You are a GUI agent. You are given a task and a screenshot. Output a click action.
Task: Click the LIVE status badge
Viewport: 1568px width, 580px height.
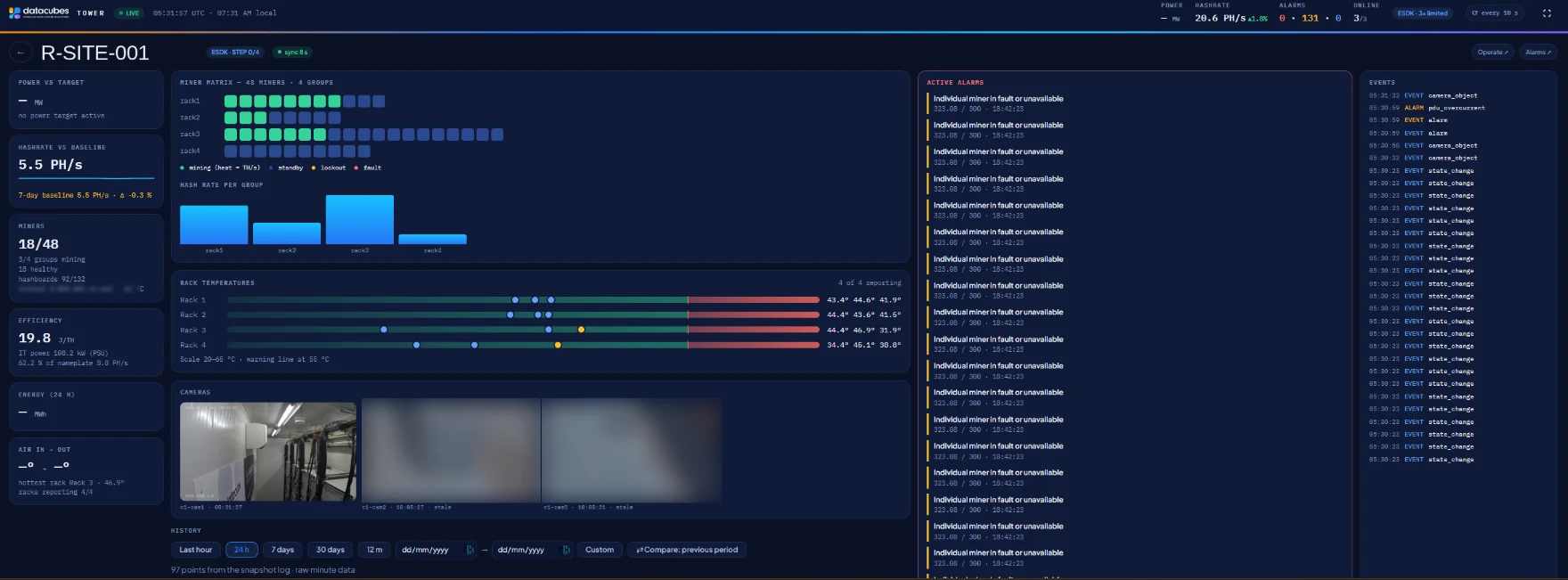point(128,13)
